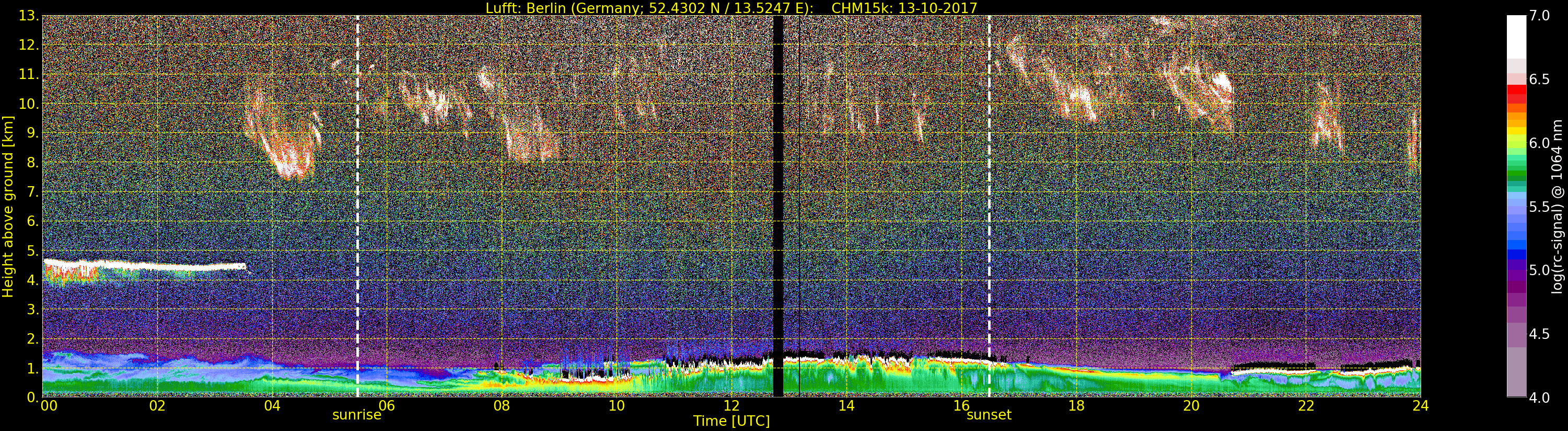The height and width of the screenshot is (431, 1568).
Task: Click the 'sunset' label
Action: point(989,415)
